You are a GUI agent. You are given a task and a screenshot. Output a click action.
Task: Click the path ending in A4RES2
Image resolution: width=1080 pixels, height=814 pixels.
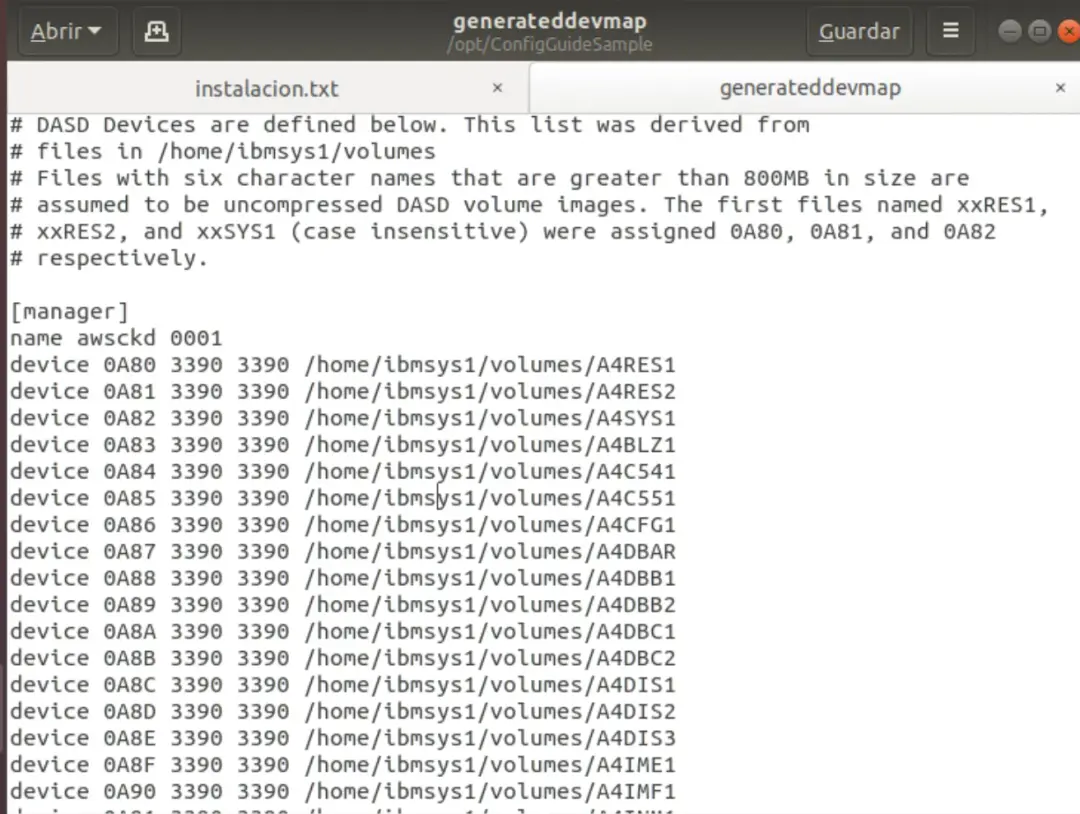[490, 391]
